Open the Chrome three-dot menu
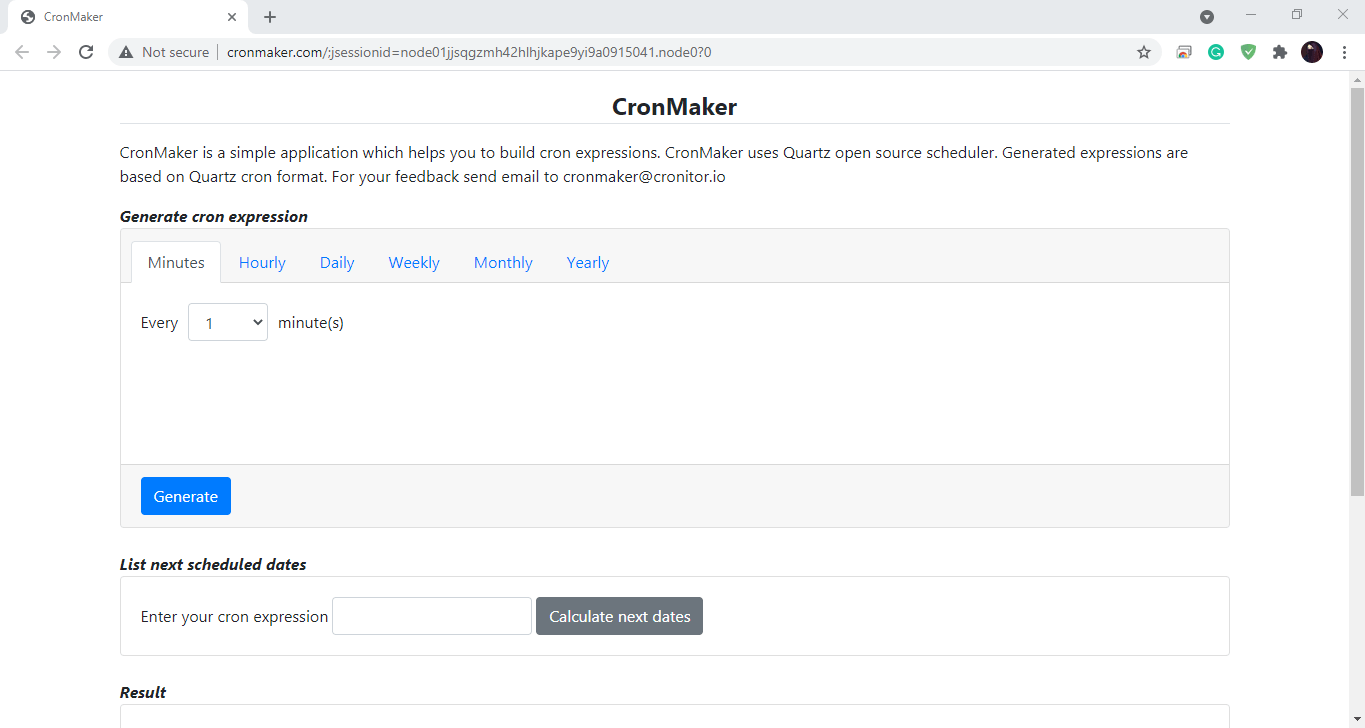 pos(1344,52)
